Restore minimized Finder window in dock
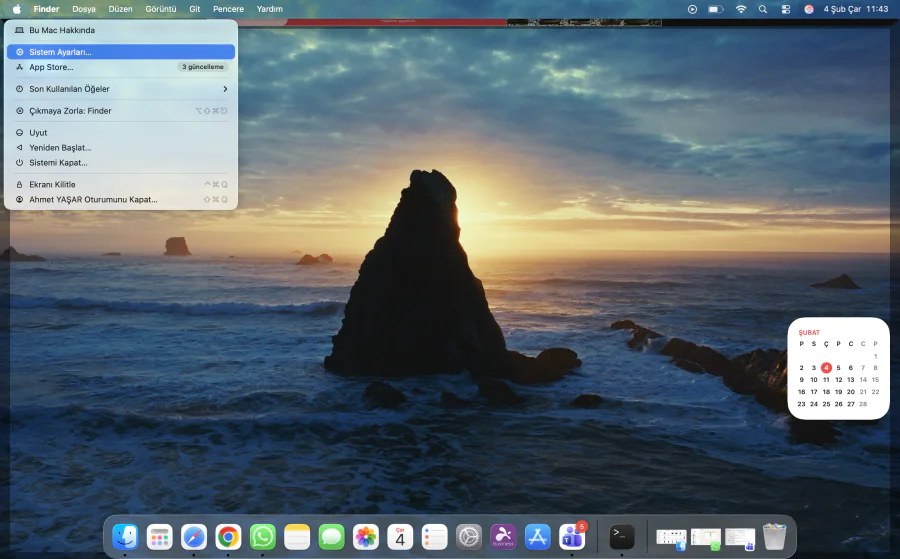900x559 pixels. [x=672, y=539]
